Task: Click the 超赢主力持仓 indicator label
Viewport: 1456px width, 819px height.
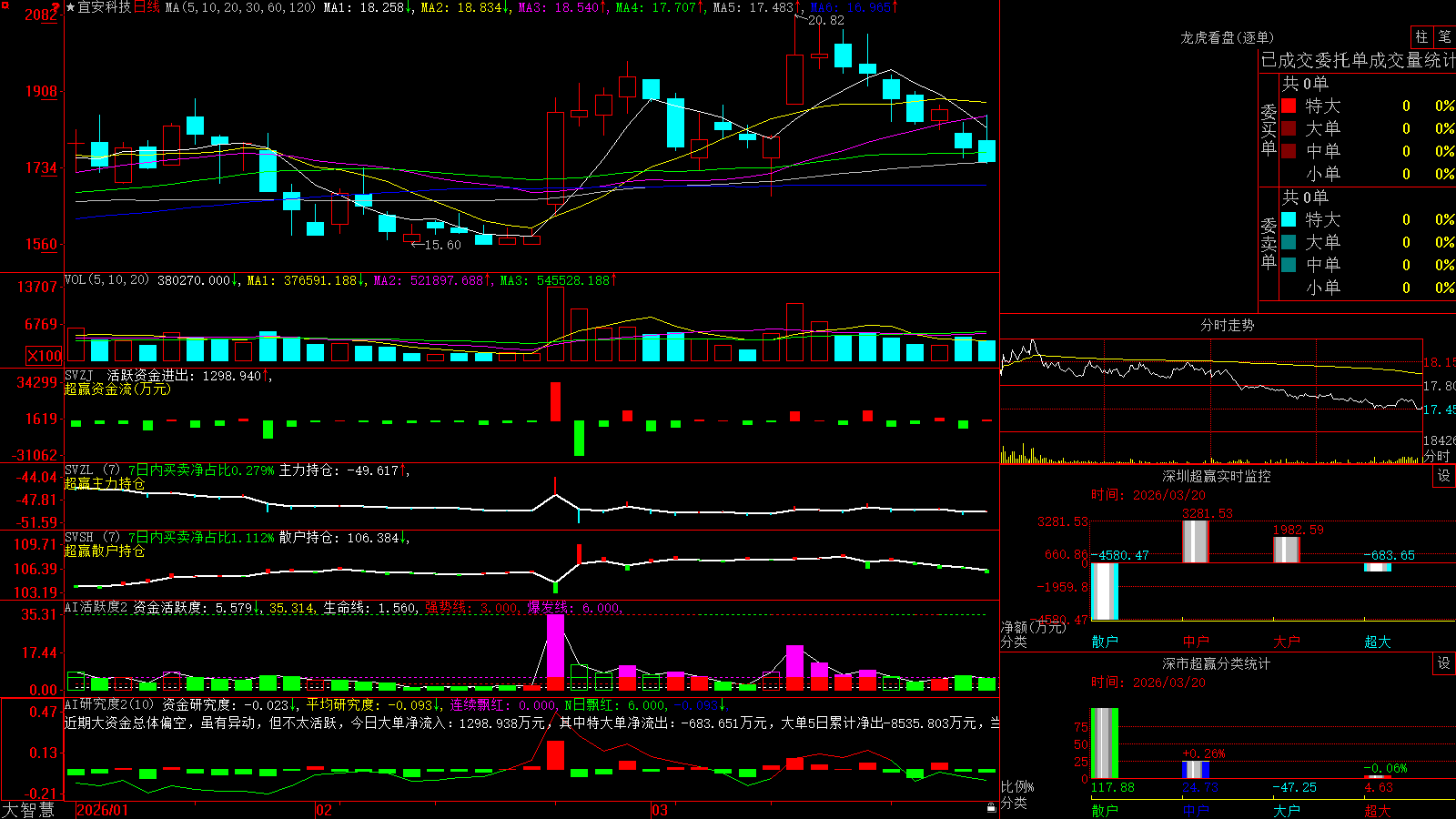Action: [x=105, y=483]
